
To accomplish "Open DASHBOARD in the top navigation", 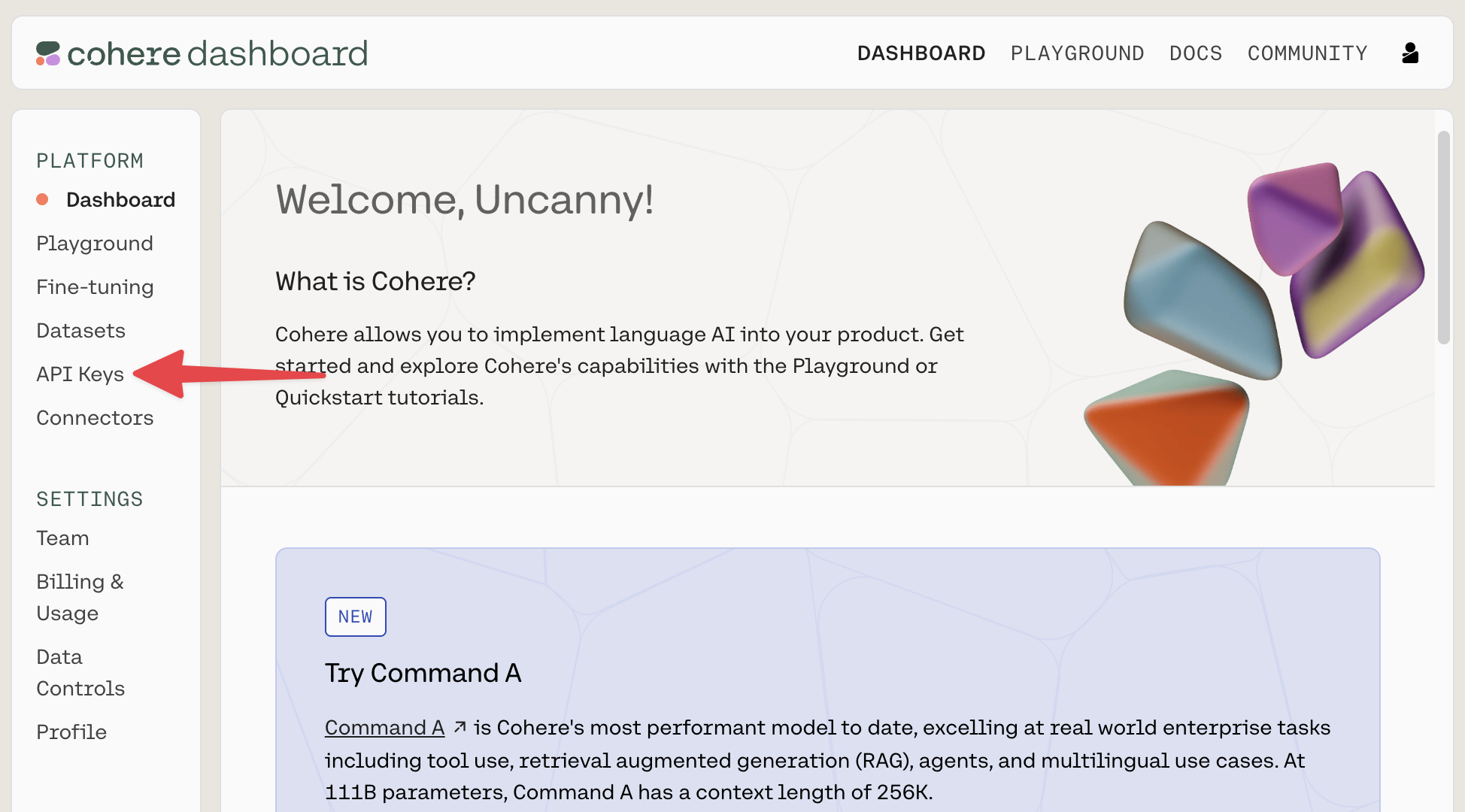I will (921, 53).
